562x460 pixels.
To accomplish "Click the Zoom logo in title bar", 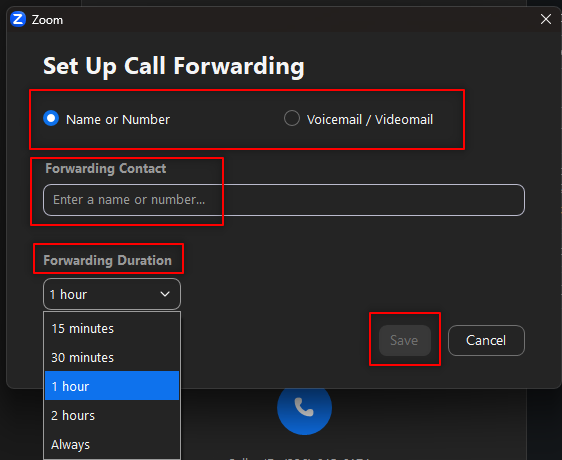I will [18, 19].
